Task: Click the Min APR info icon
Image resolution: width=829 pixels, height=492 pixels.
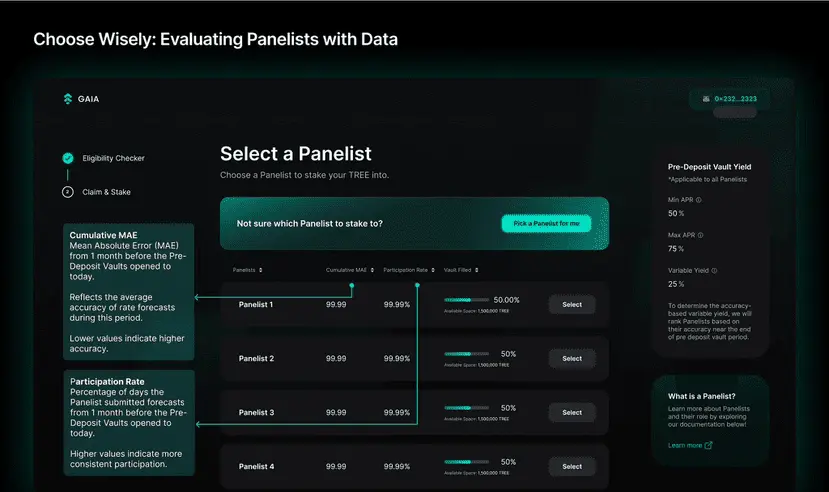Action: [698, 200]
